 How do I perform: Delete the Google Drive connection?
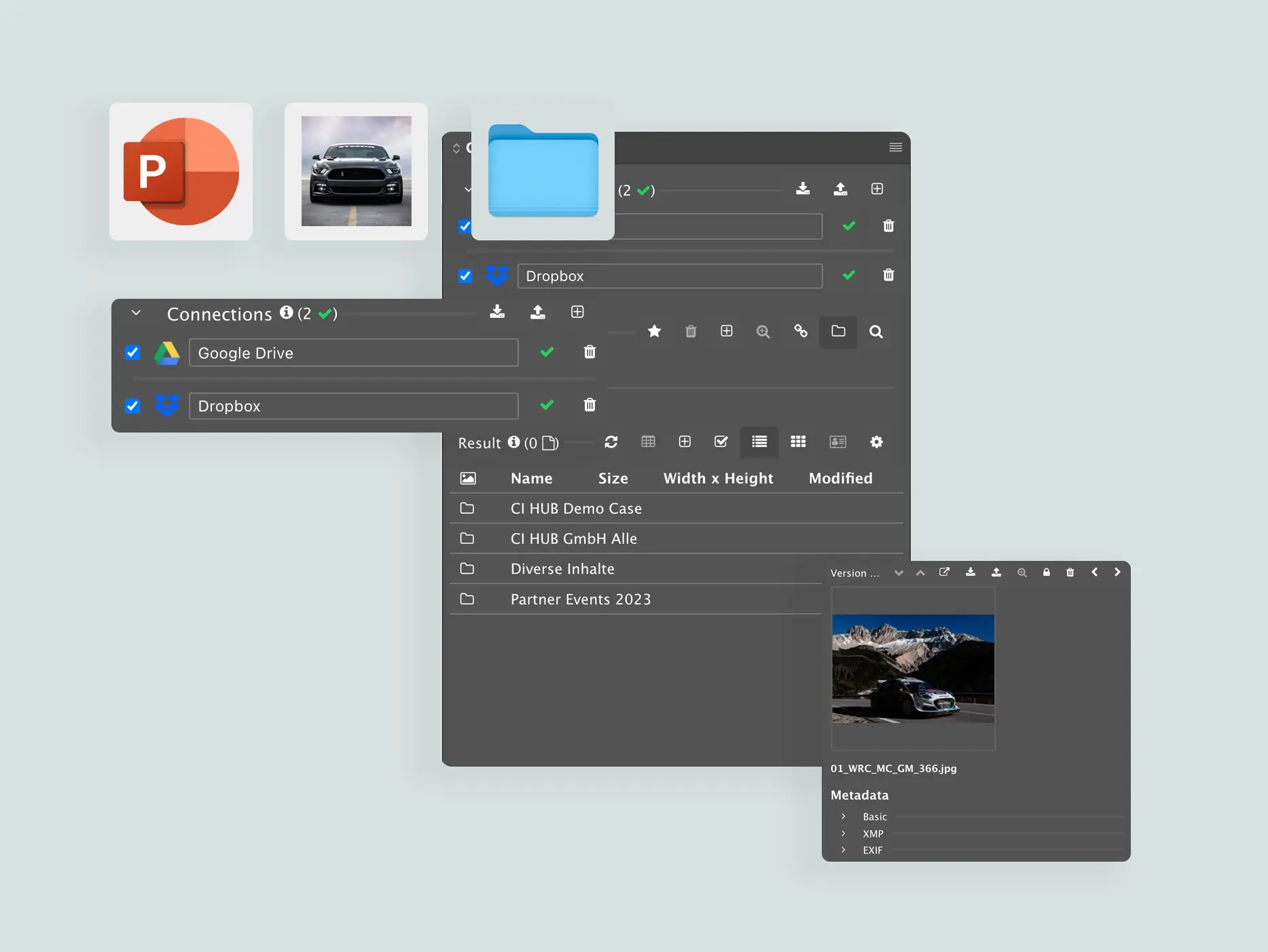[590, 352]
